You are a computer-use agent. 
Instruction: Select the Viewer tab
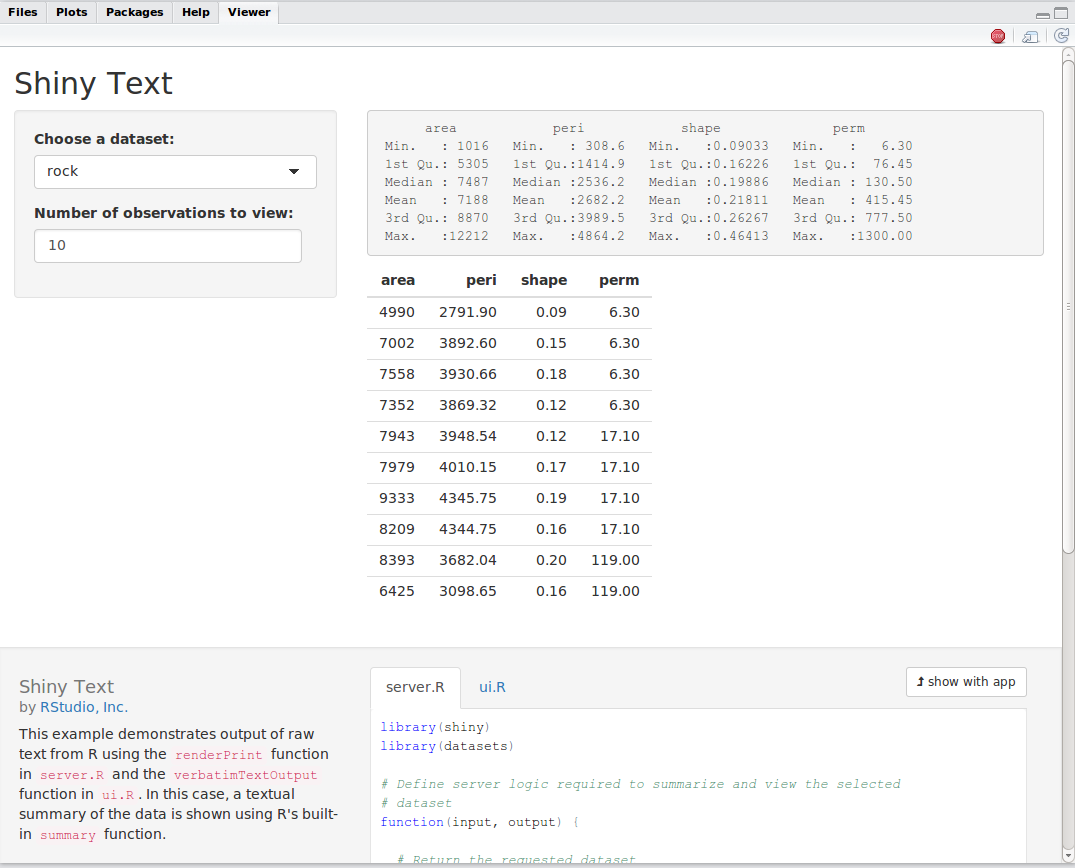tap(249, 12)
